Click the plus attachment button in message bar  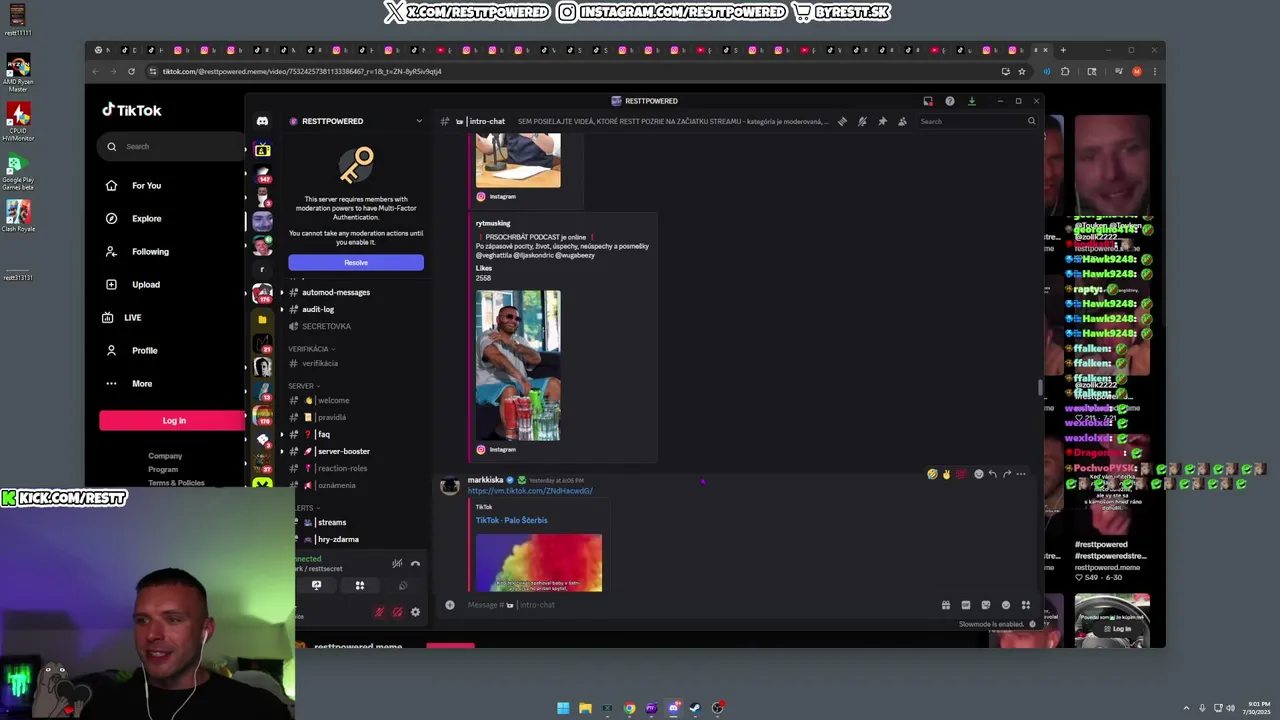tap(450, 605)
